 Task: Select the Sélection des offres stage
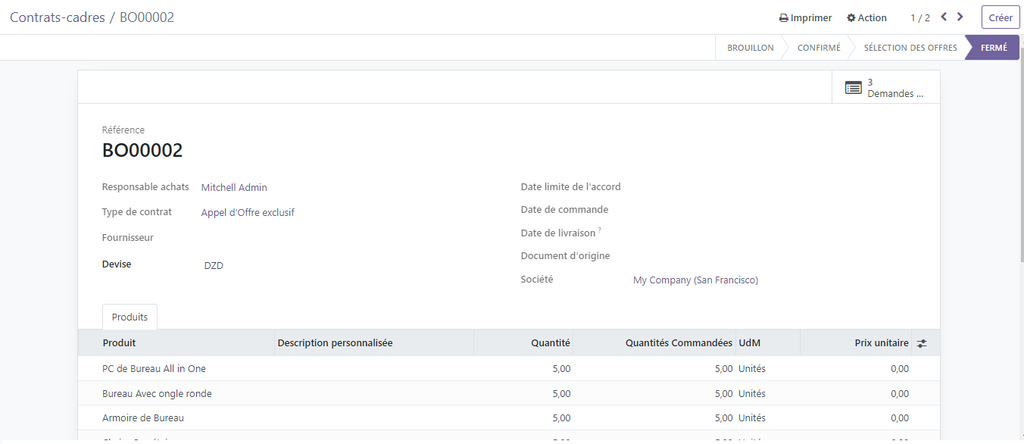pos(910,48)
